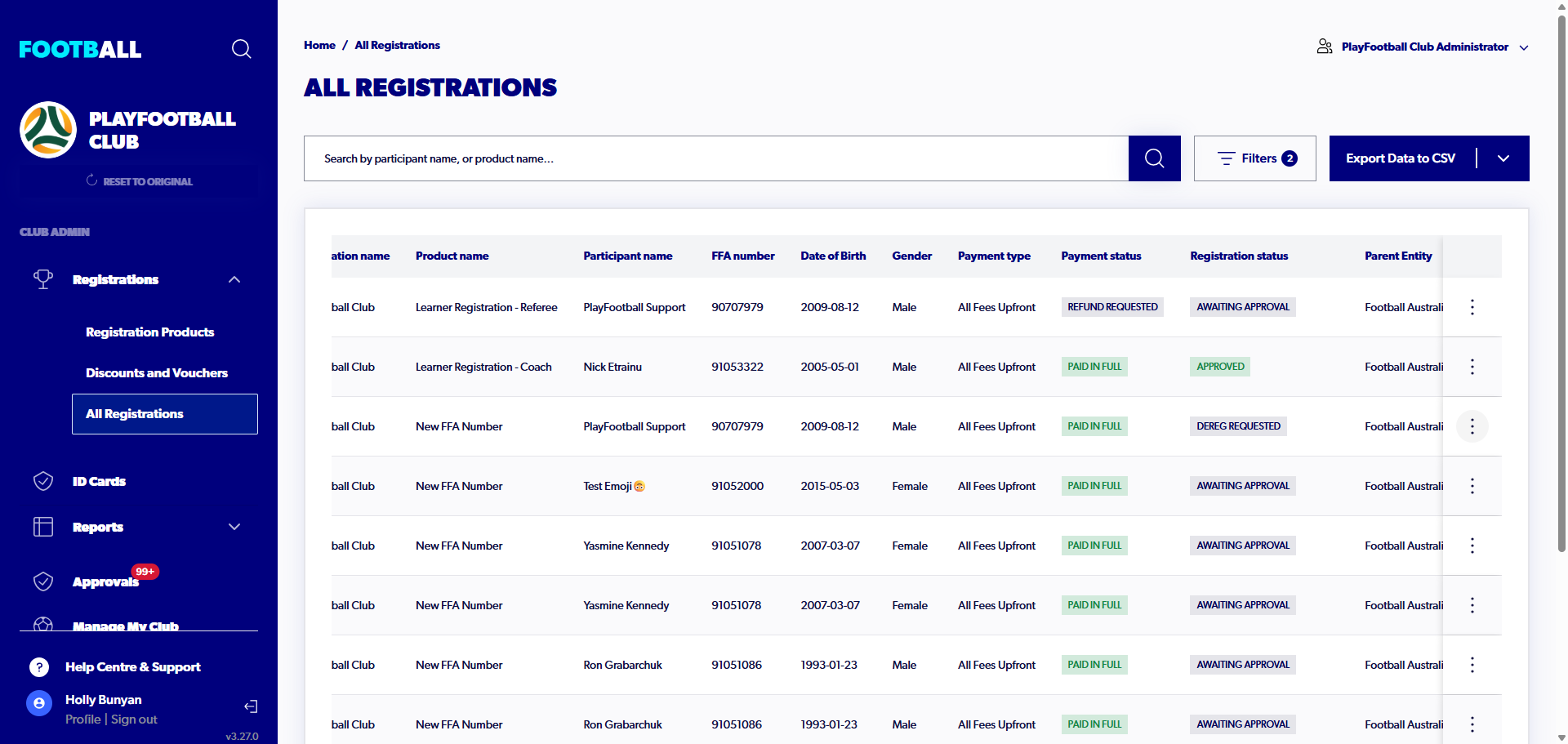Click the DEREG REQUESTED status badge
The width and height of the screenshot is (1568, 744).
click(x=1238, y=426)
